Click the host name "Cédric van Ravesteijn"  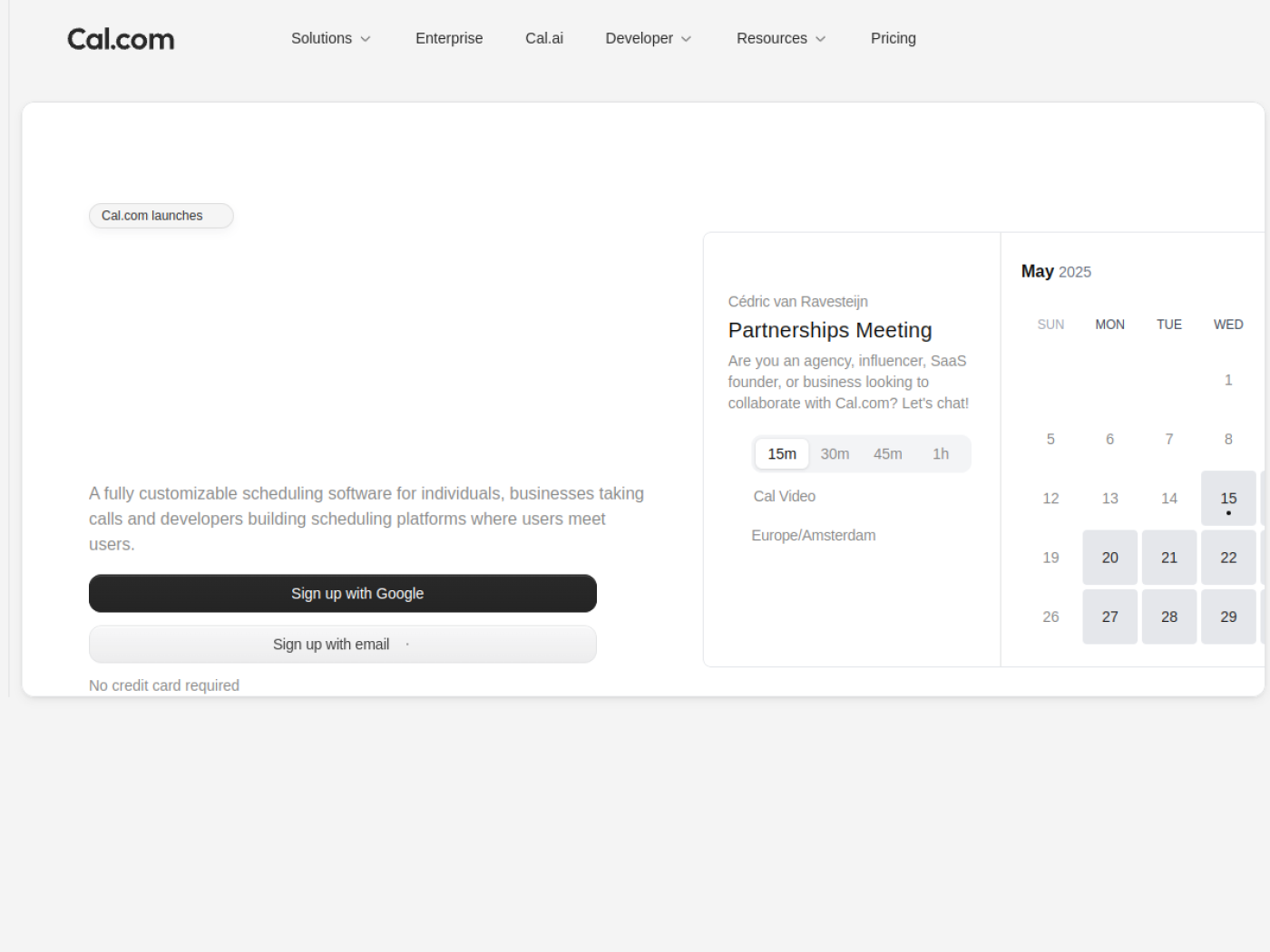798,302
